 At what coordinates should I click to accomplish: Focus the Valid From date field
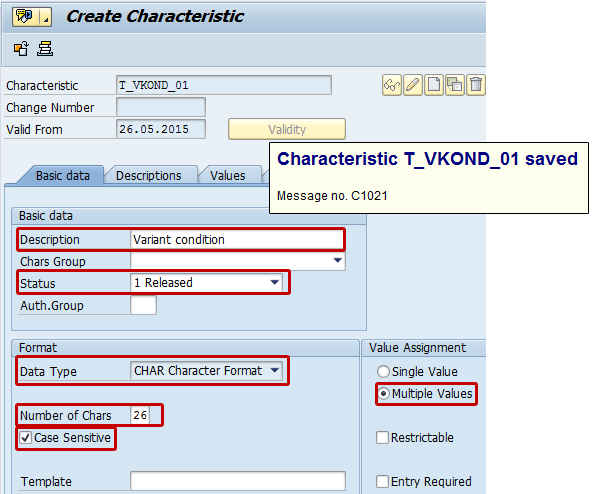[x=161, y=129]
